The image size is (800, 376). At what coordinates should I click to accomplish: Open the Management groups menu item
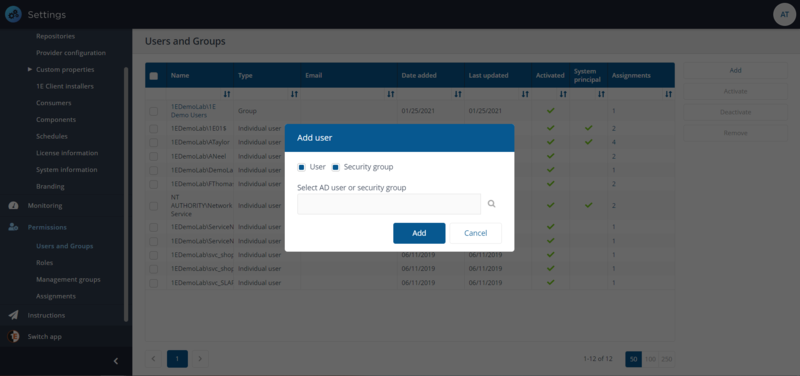click(x=68, y=280)
